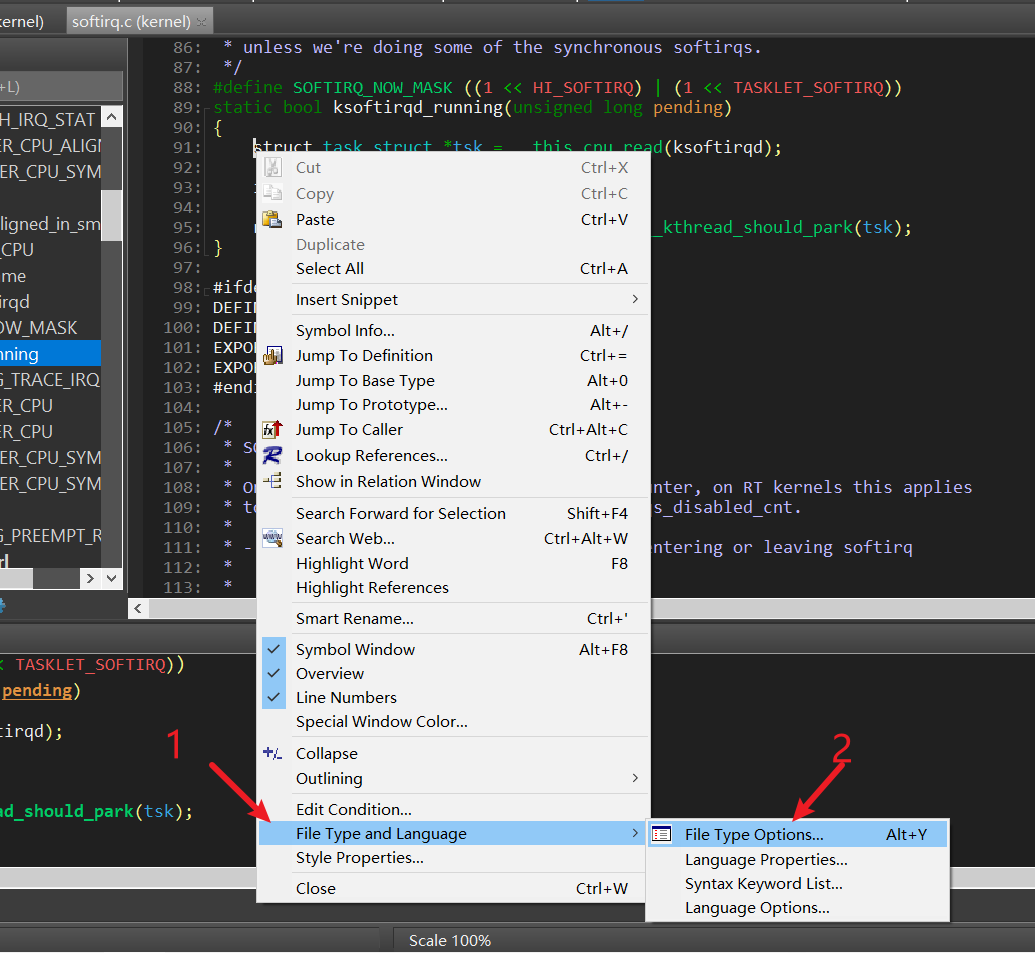Click the Paste clipboard icon
This screenshot has width=1035, height=953.
(273, 218)
